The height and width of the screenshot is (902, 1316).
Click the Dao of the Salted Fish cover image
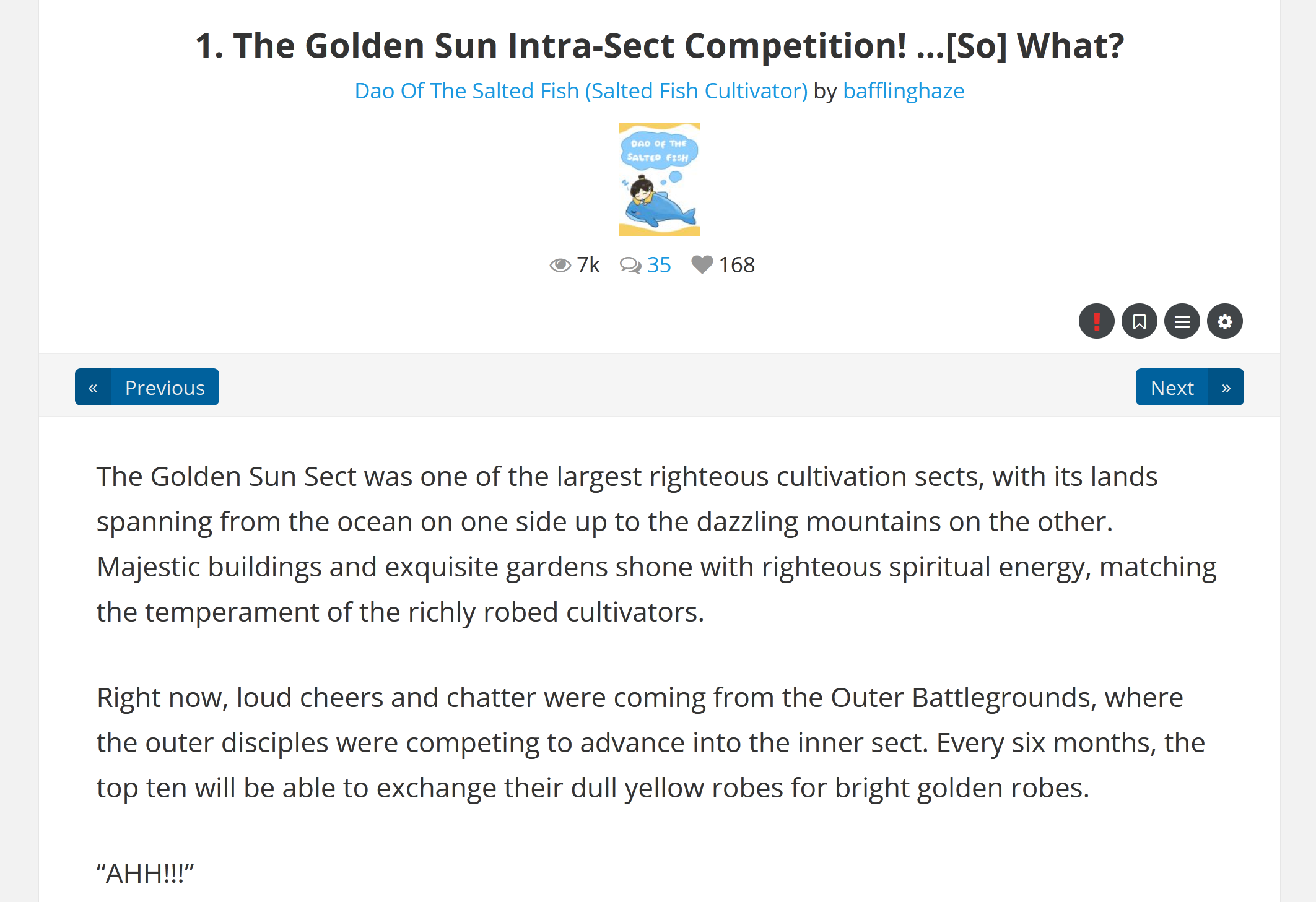(659, 180)
